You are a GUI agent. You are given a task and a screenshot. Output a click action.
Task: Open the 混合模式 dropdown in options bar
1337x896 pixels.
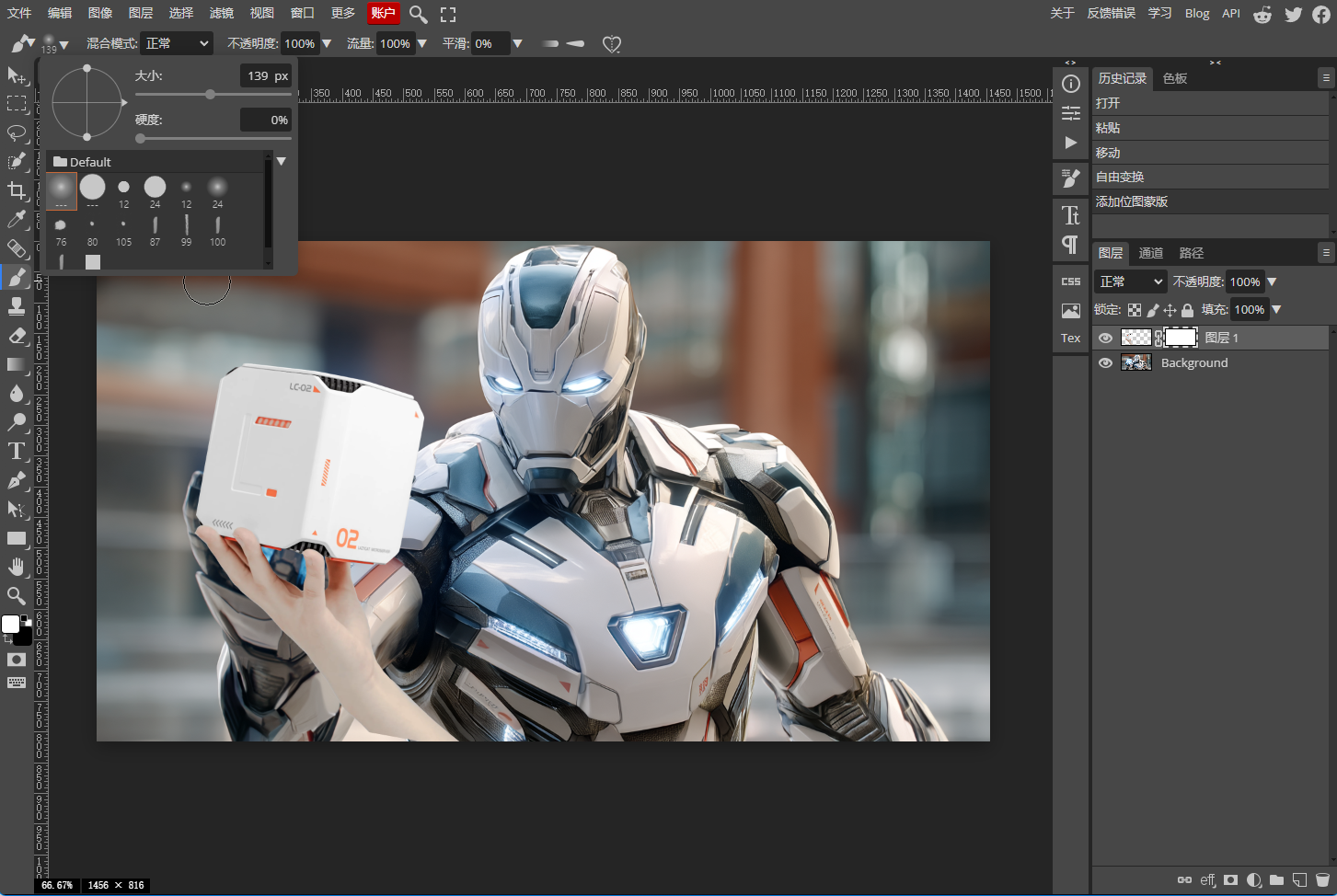(x=177, y=43)
